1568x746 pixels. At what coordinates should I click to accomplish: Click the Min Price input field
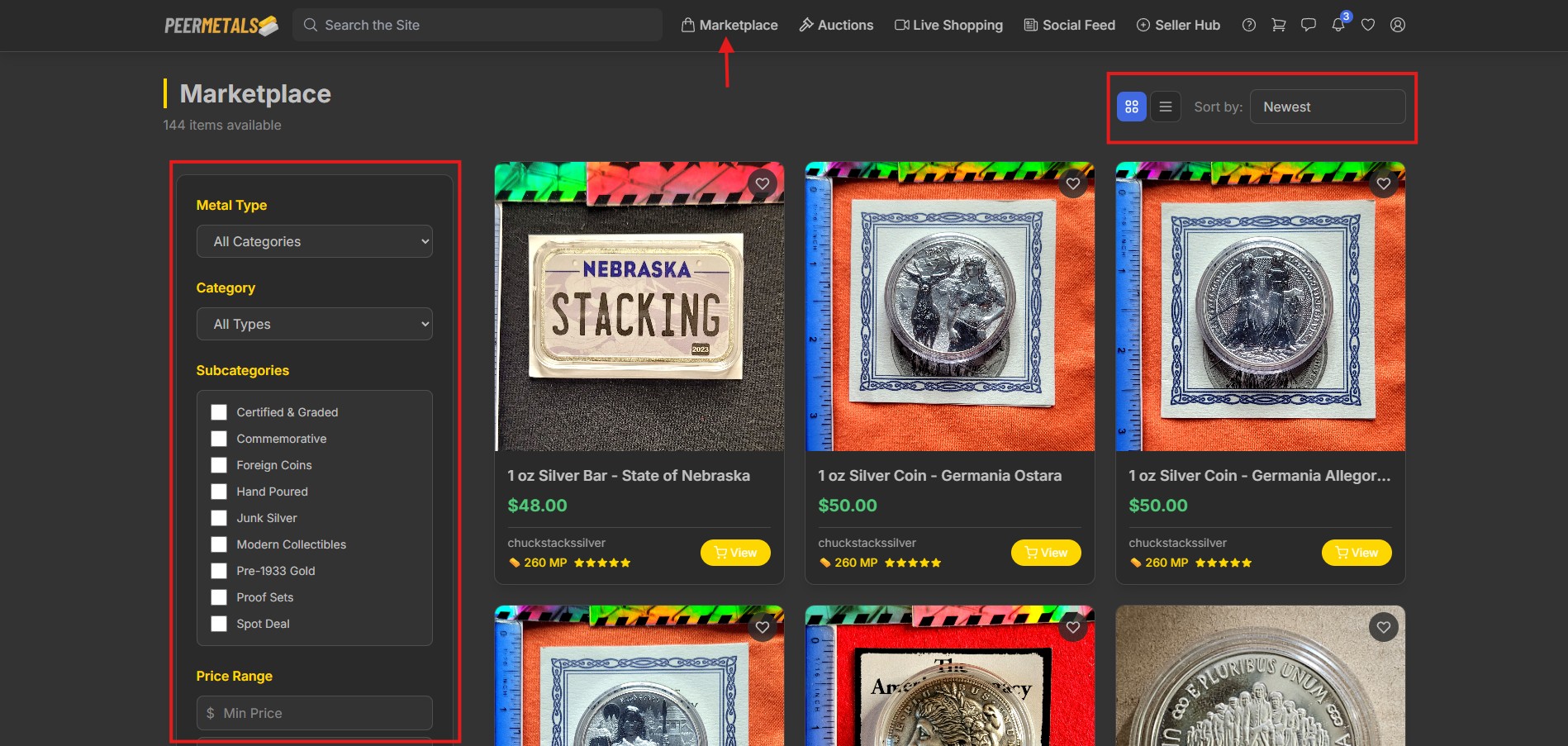(x=315, y=713)
